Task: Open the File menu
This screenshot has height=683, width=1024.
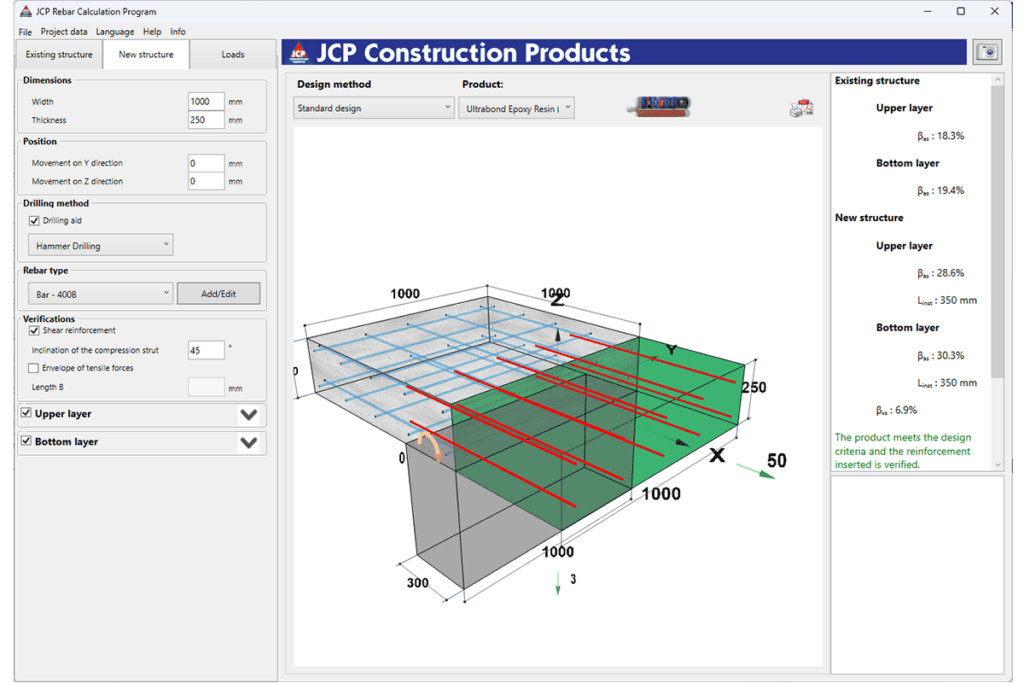Action: 25,31
